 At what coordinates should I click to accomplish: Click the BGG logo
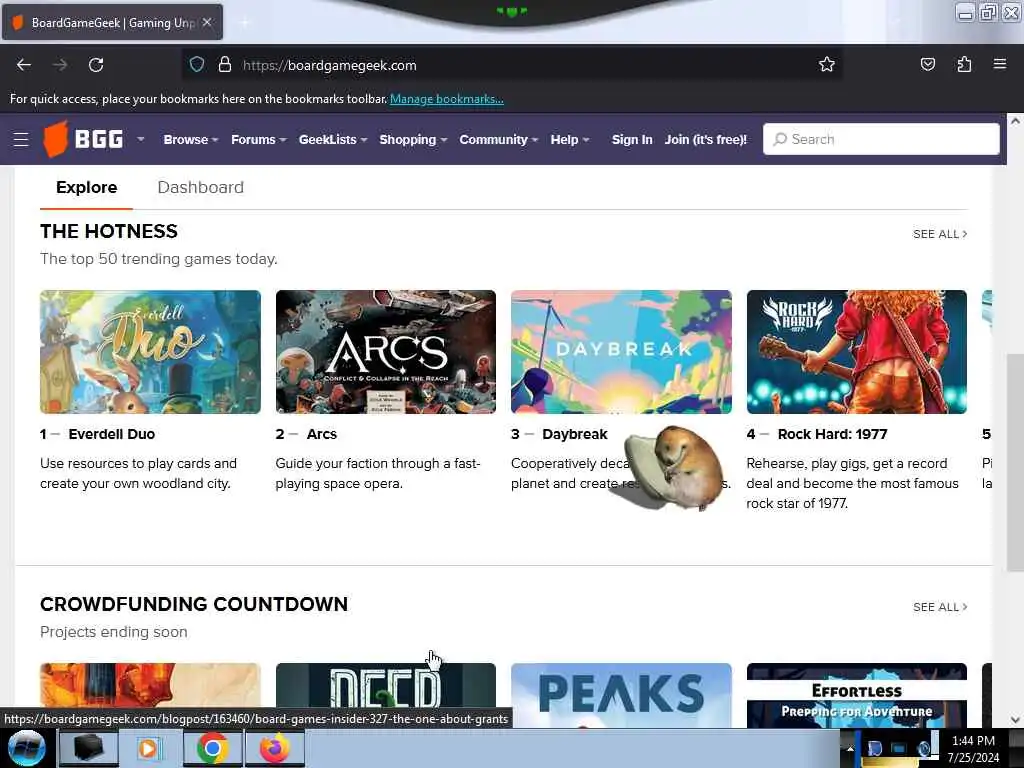click(x=83, y=139)
